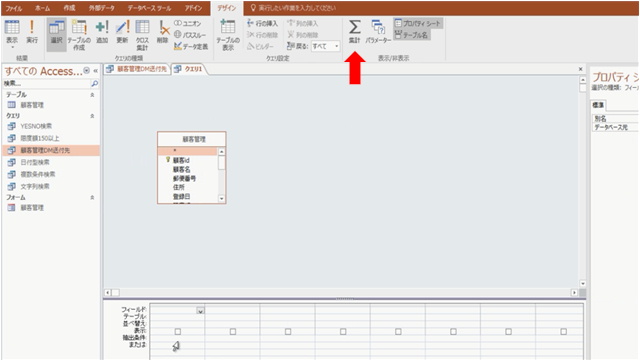Close the クエリ1 query document

(x=580, y=69)
